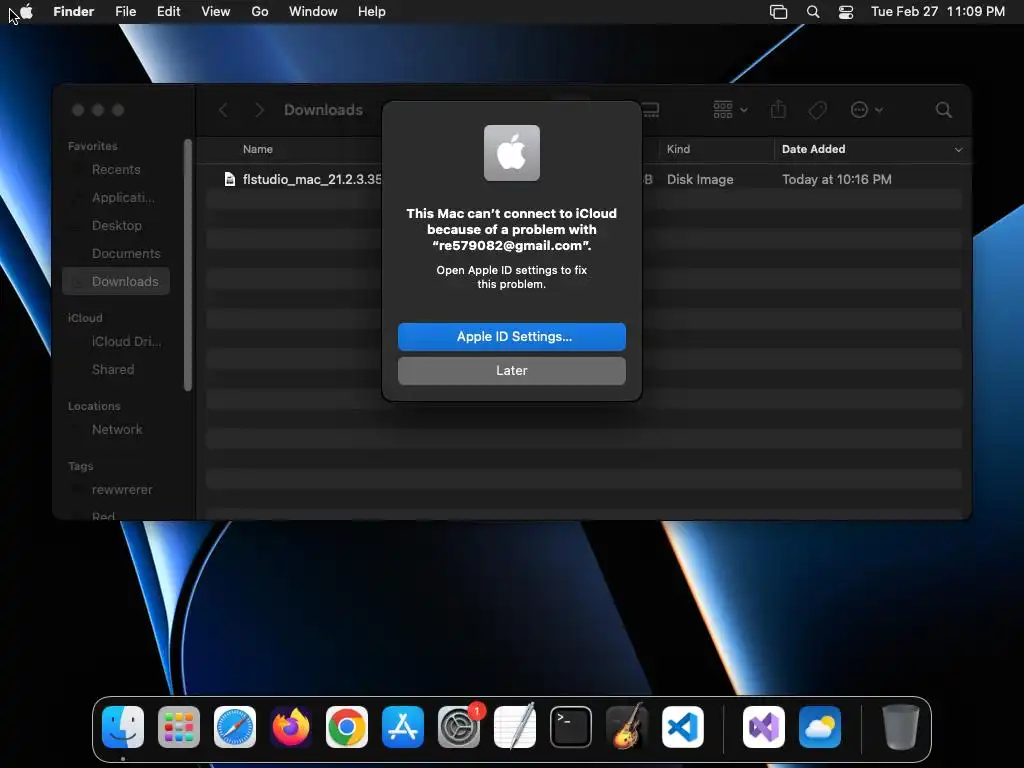
Task: Open Firefox from the Dock
Action: (291, 727)
